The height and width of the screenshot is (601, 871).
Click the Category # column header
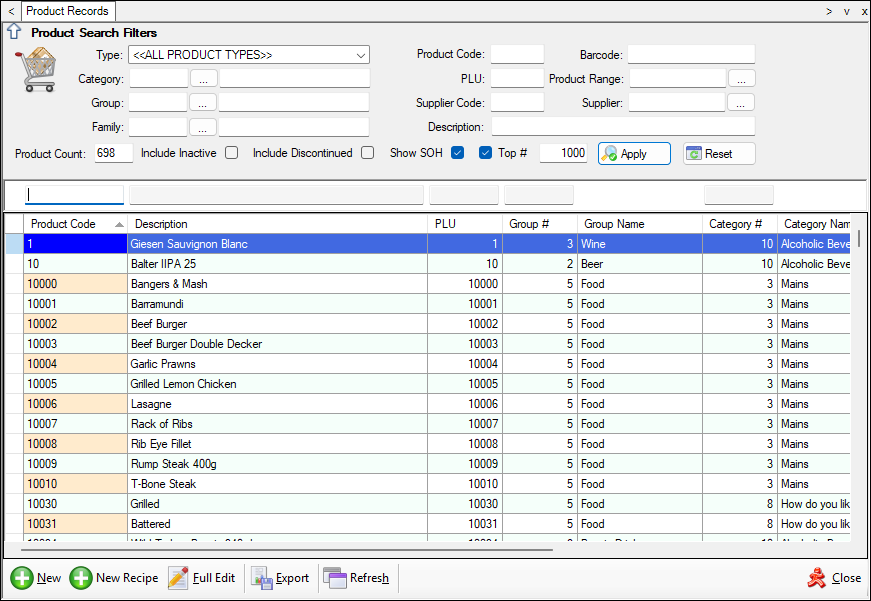point(740,224)
